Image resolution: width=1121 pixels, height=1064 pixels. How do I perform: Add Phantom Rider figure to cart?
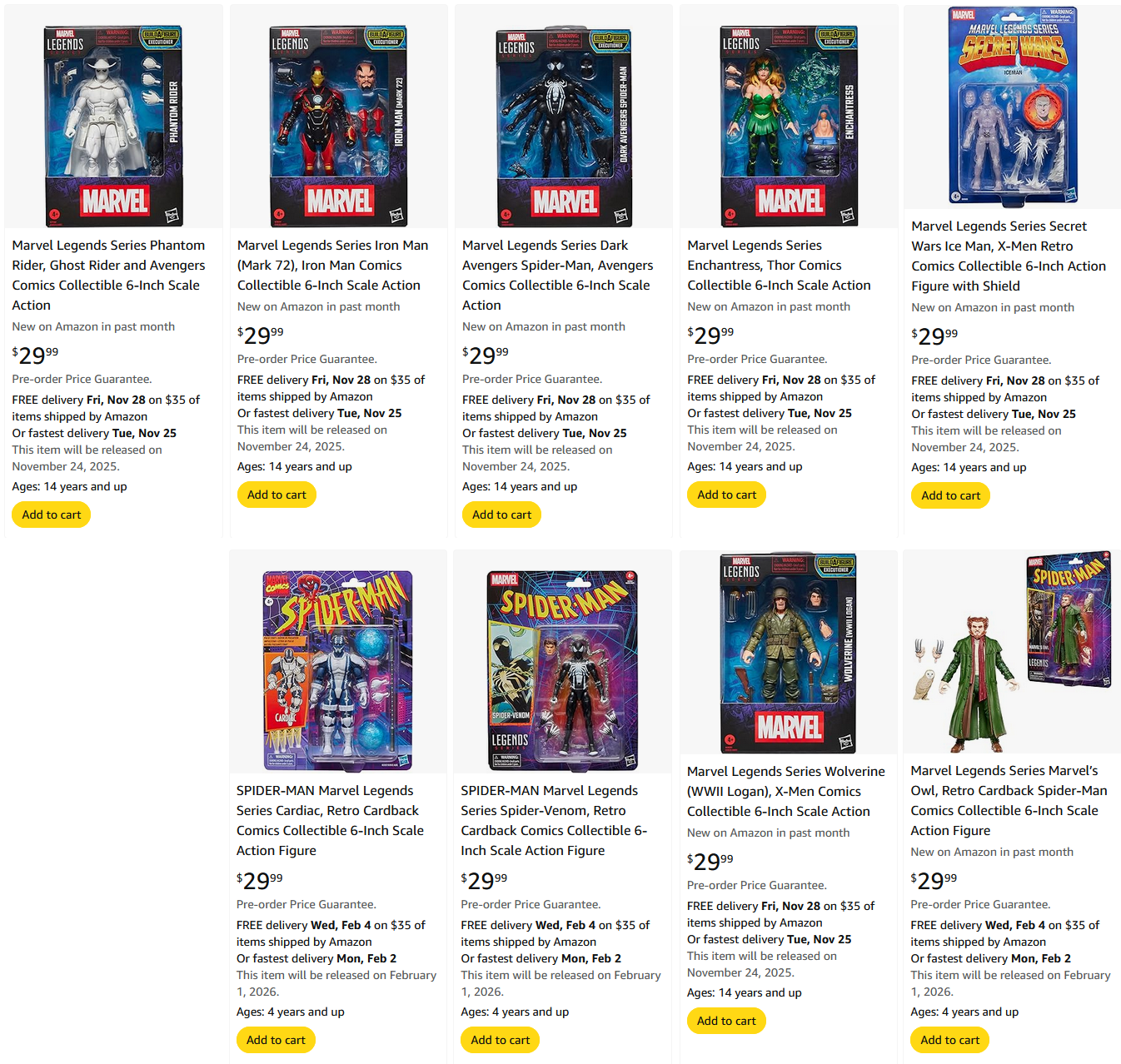(52, 515)
